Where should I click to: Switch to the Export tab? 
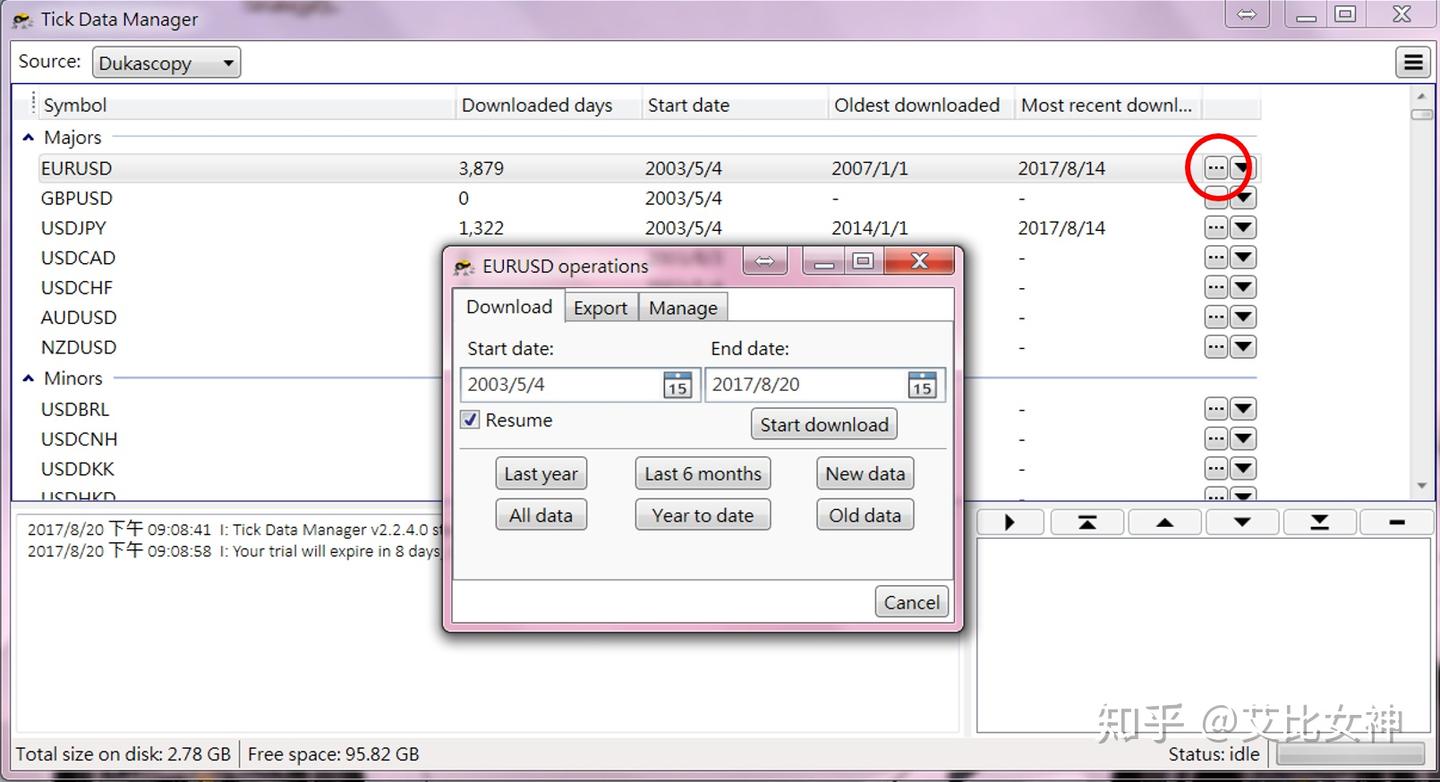pyautogui.click(x=601, y=308)
